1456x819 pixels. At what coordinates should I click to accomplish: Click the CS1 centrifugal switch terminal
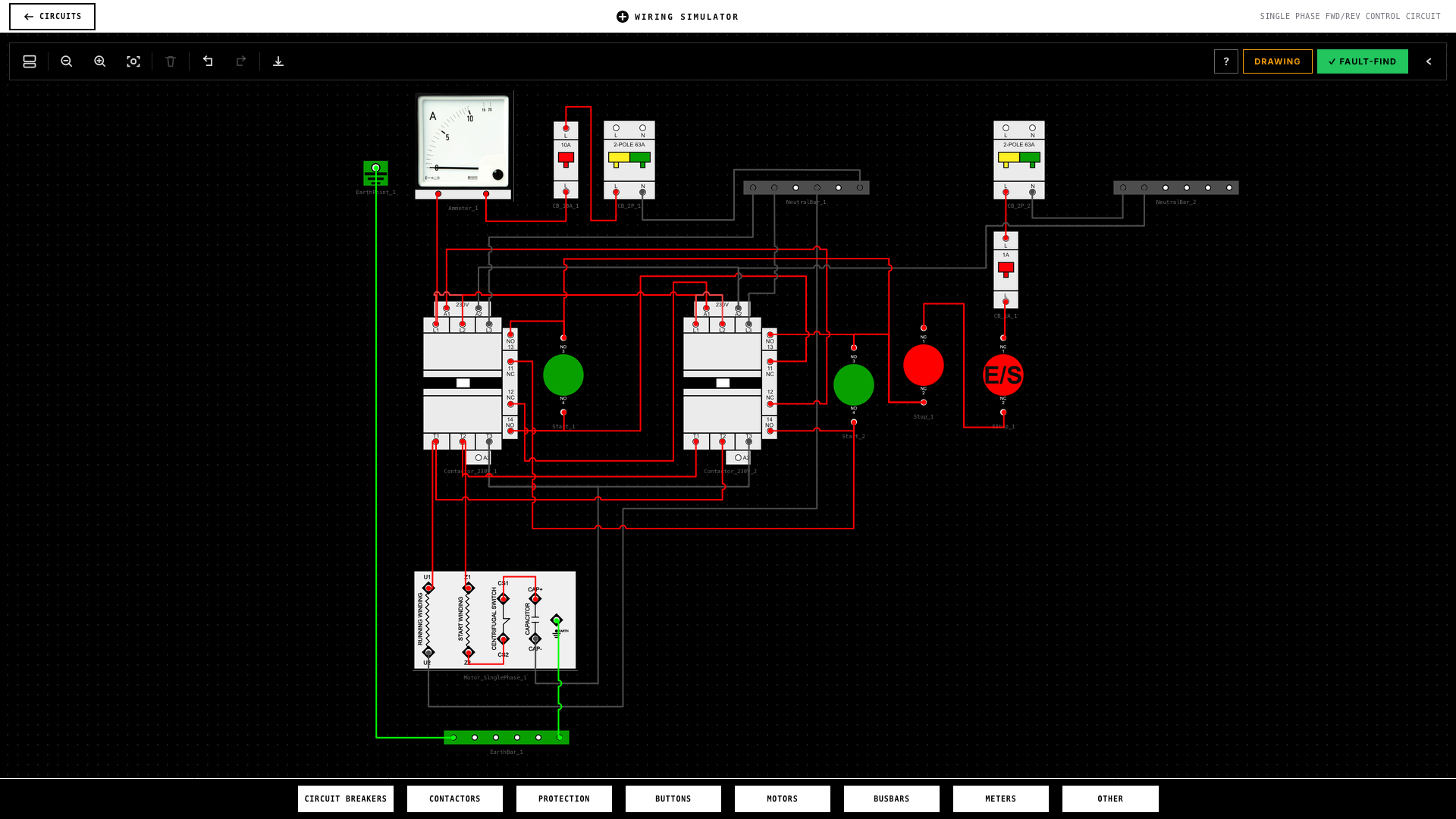click(503, 598)
